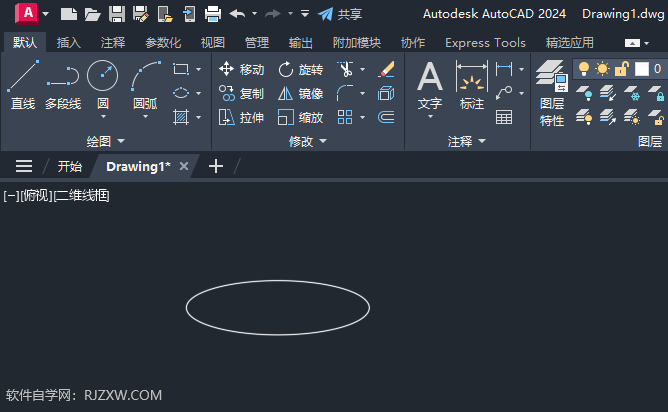
Task: Select the Linear dimension tool
Action: [x=504, y=69]
